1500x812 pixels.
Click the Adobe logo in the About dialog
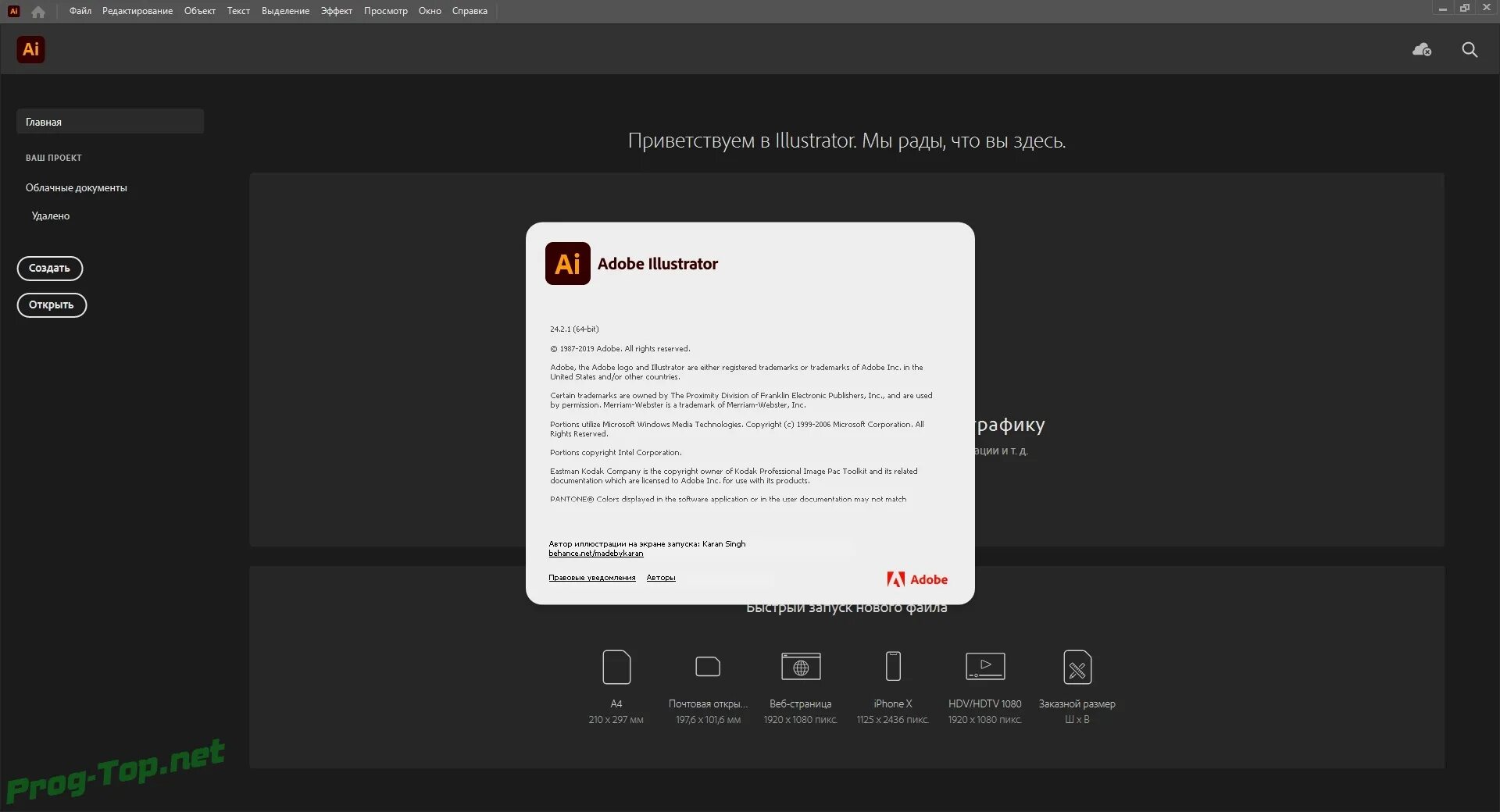(x=917, y=579)
